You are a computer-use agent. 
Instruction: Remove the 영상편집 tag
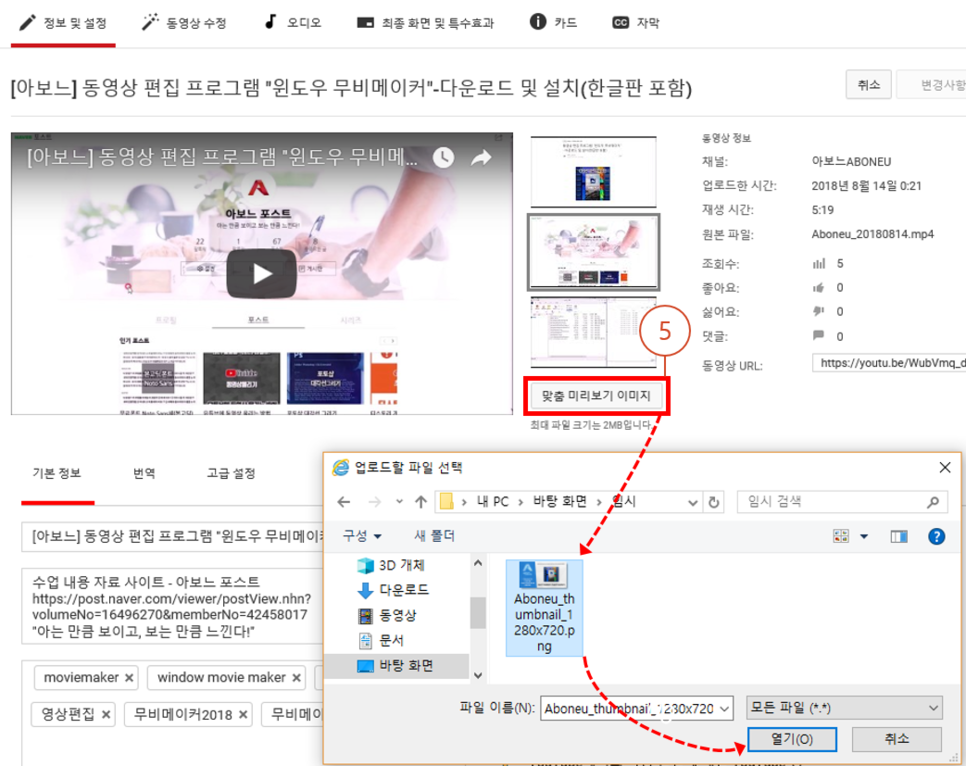106,715
